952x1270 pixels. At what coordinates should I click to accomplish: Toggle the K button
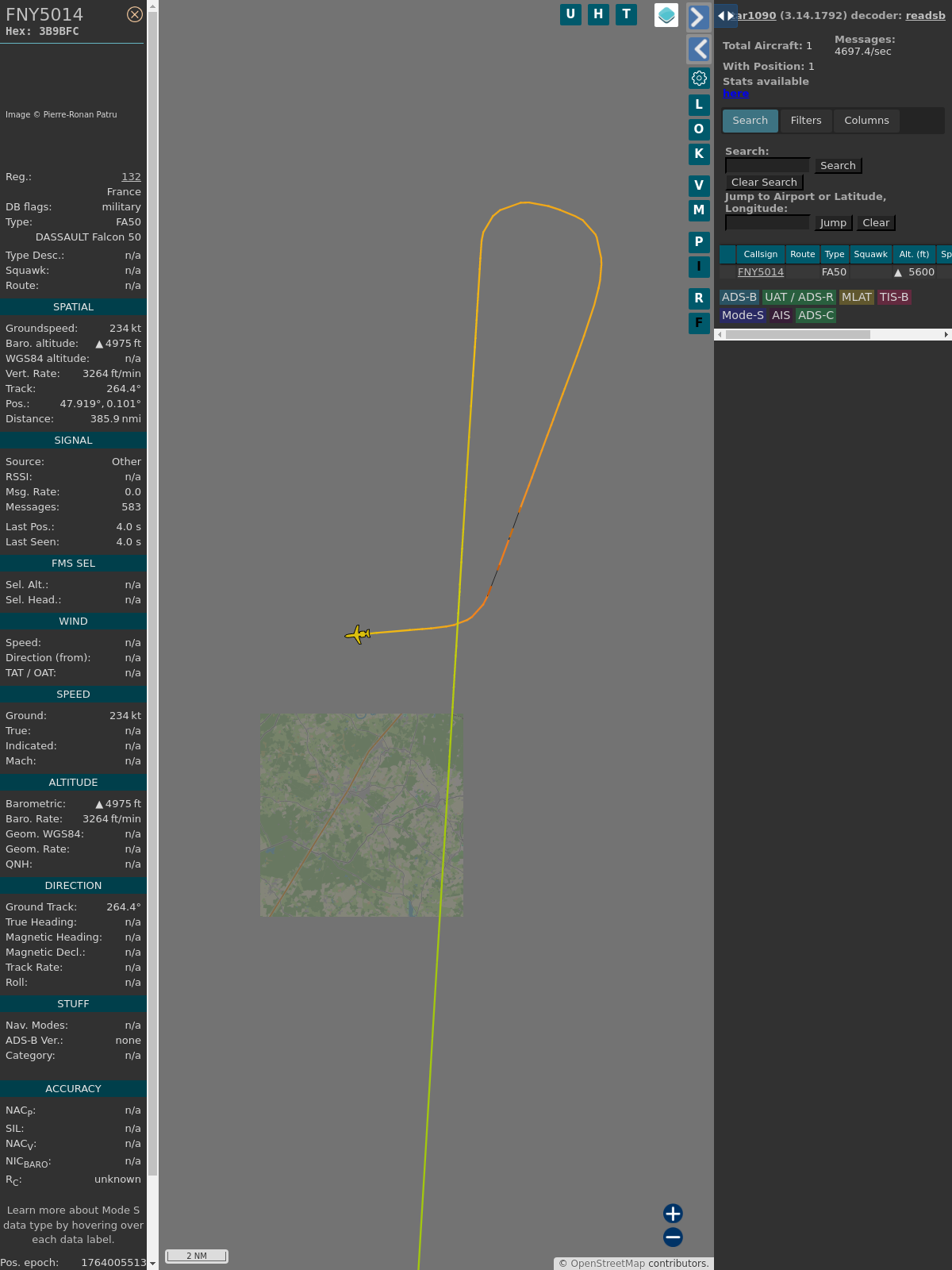click(699, 153)
